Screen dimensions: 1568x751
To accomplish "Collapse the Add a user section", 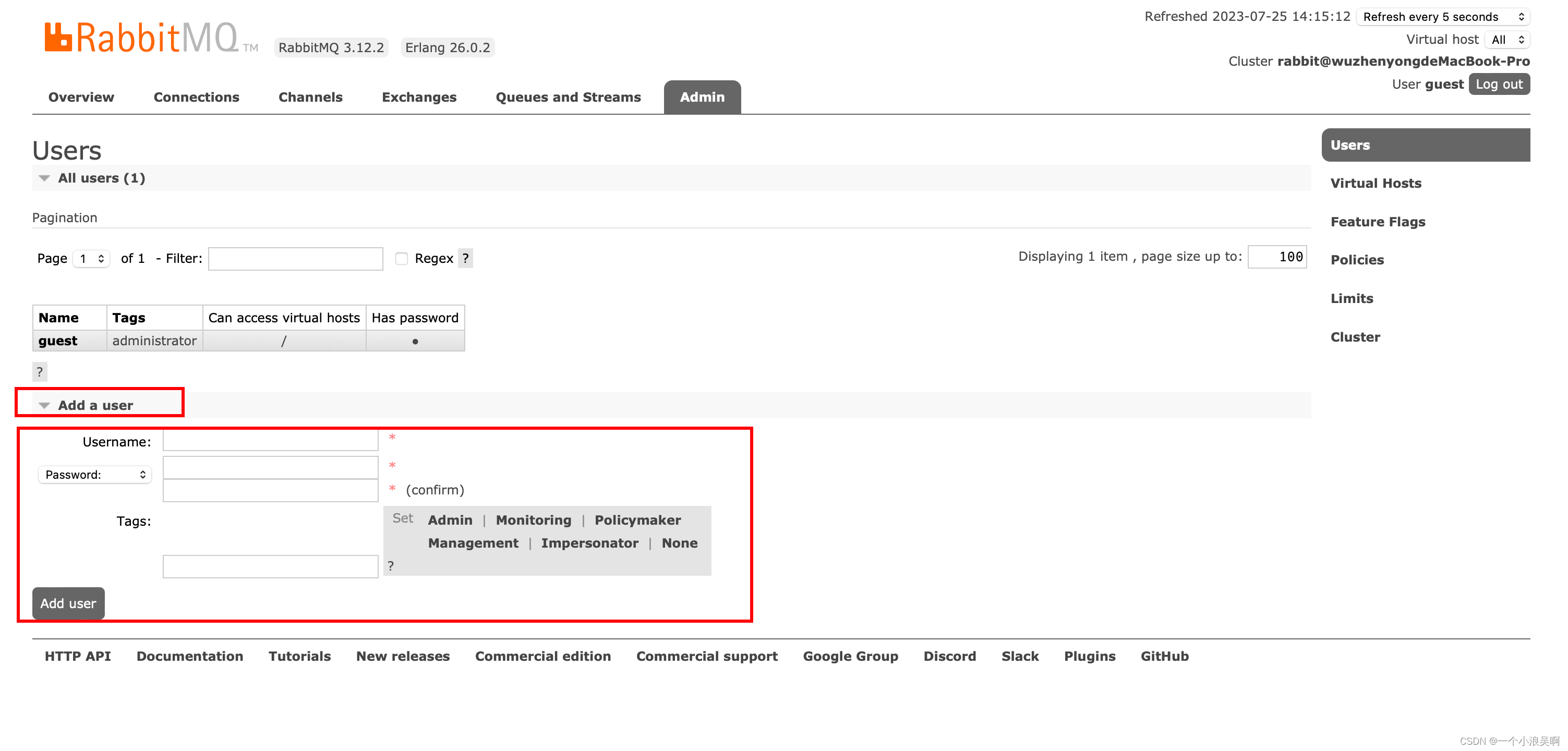I will [x=44, y=405].
